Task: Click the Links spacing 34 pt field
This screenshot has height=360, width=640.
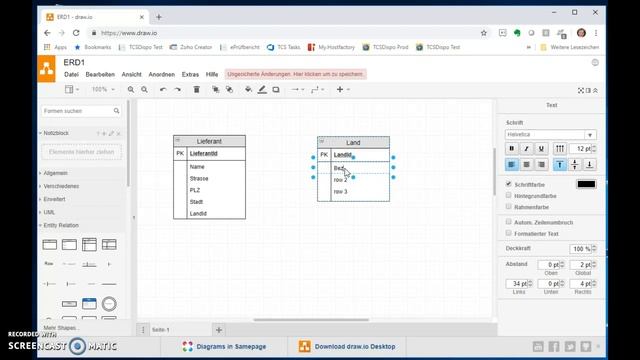Action: click(517, 283)
